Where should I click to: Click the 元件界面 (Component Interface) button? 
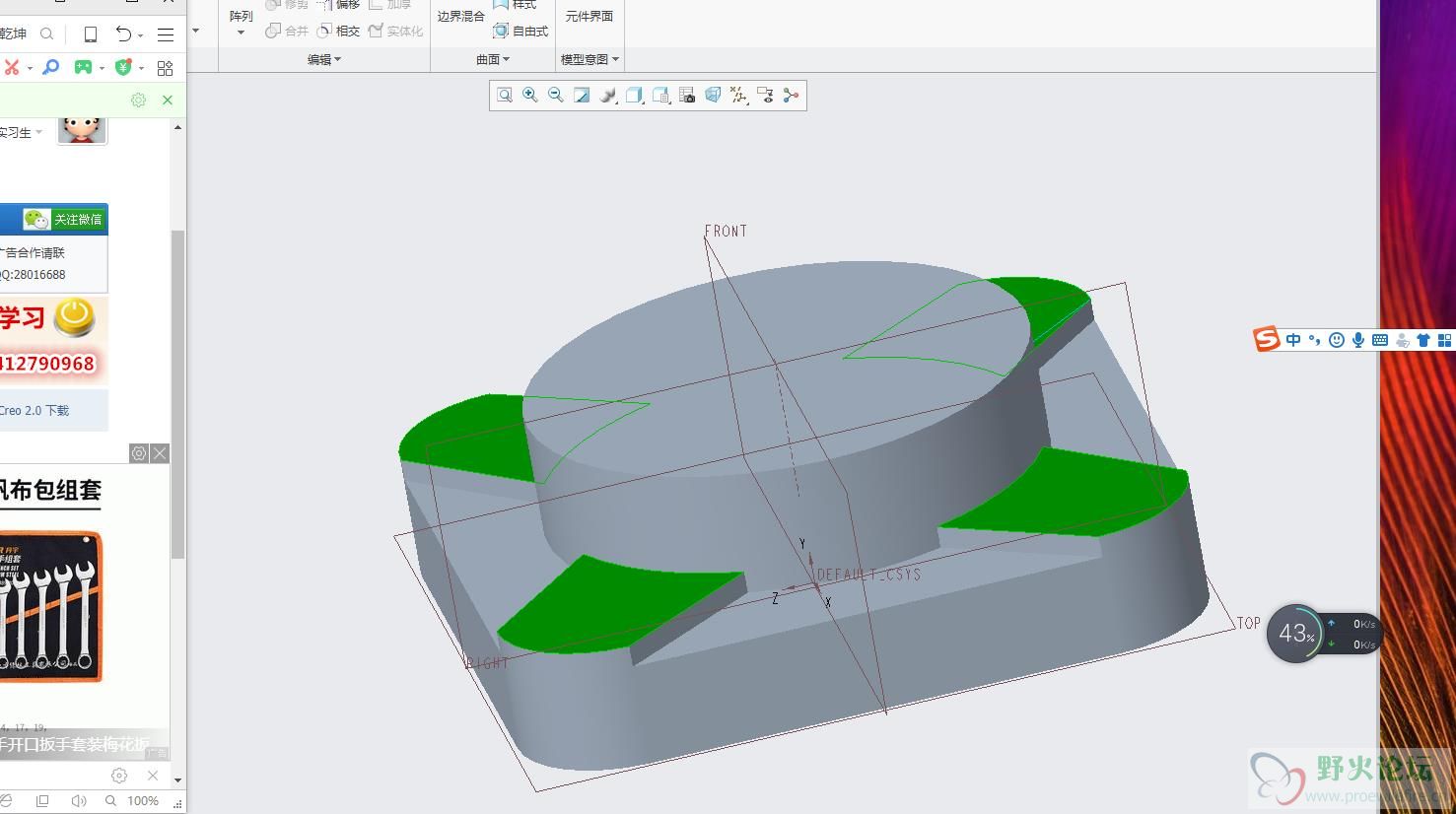589,17
